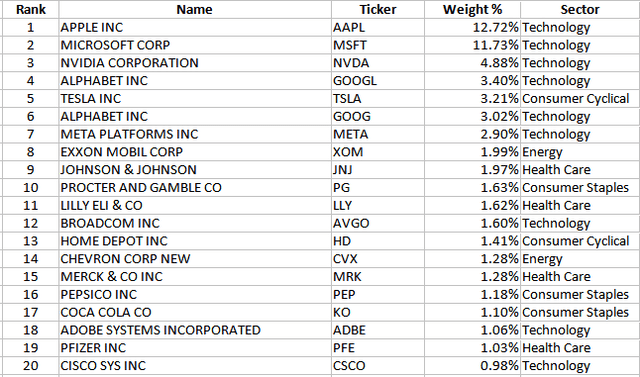The image size is (640, 377).
Task: Select the TESLA INC cell
Action: click(x=195, y=98)
